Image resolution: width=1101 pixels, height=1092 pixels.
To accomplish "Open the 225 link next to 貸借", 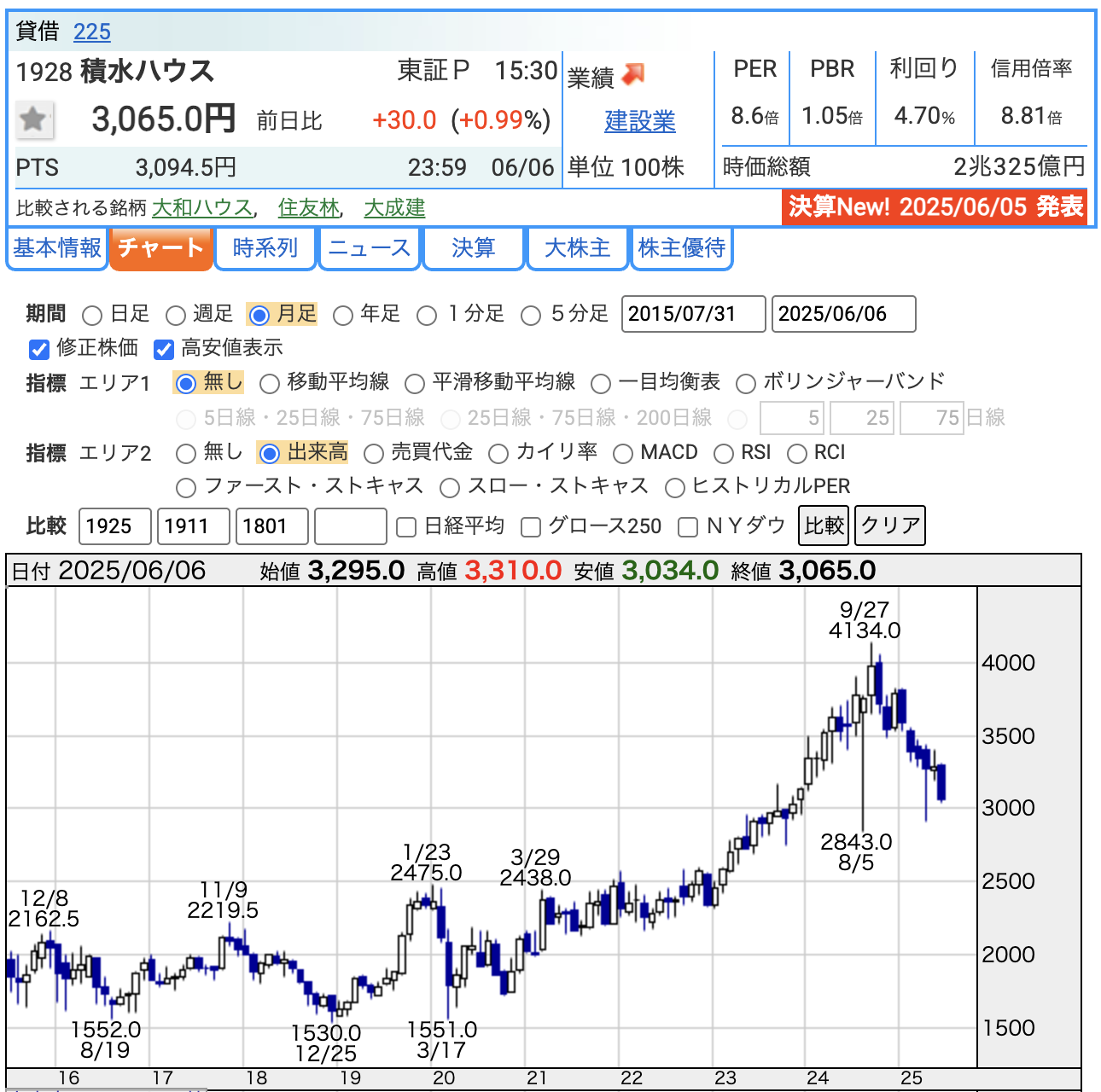I will 92,32.
